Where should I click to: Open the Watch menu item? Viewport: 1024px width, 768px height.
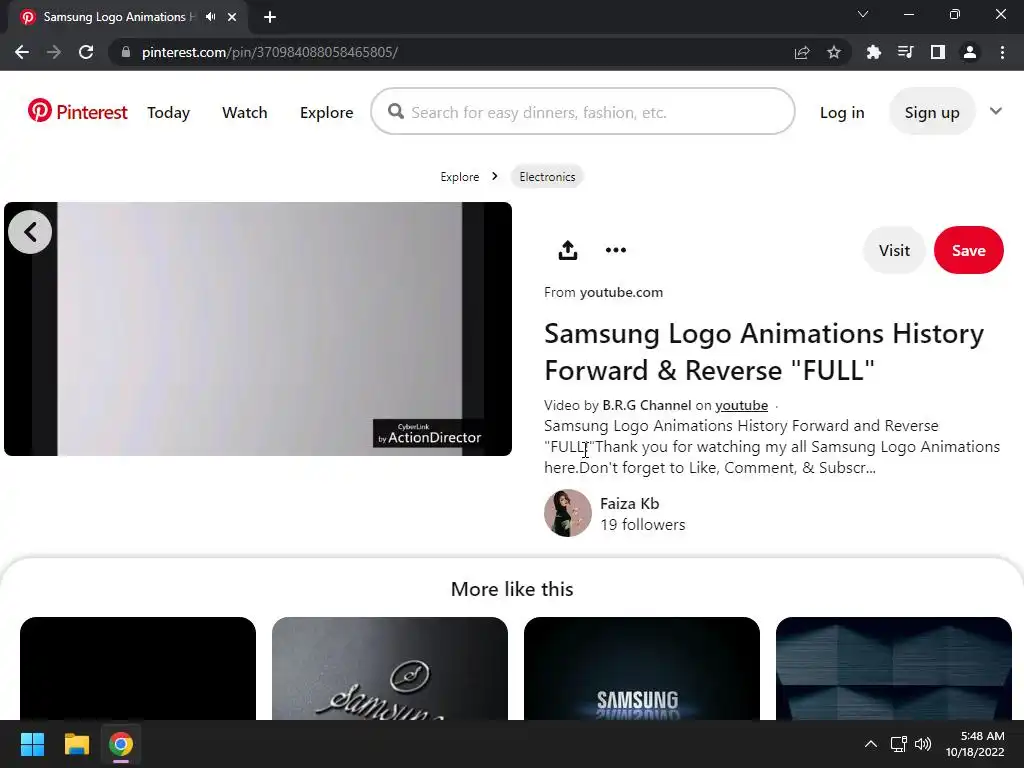pyautogui.click(x=244, y=112)
